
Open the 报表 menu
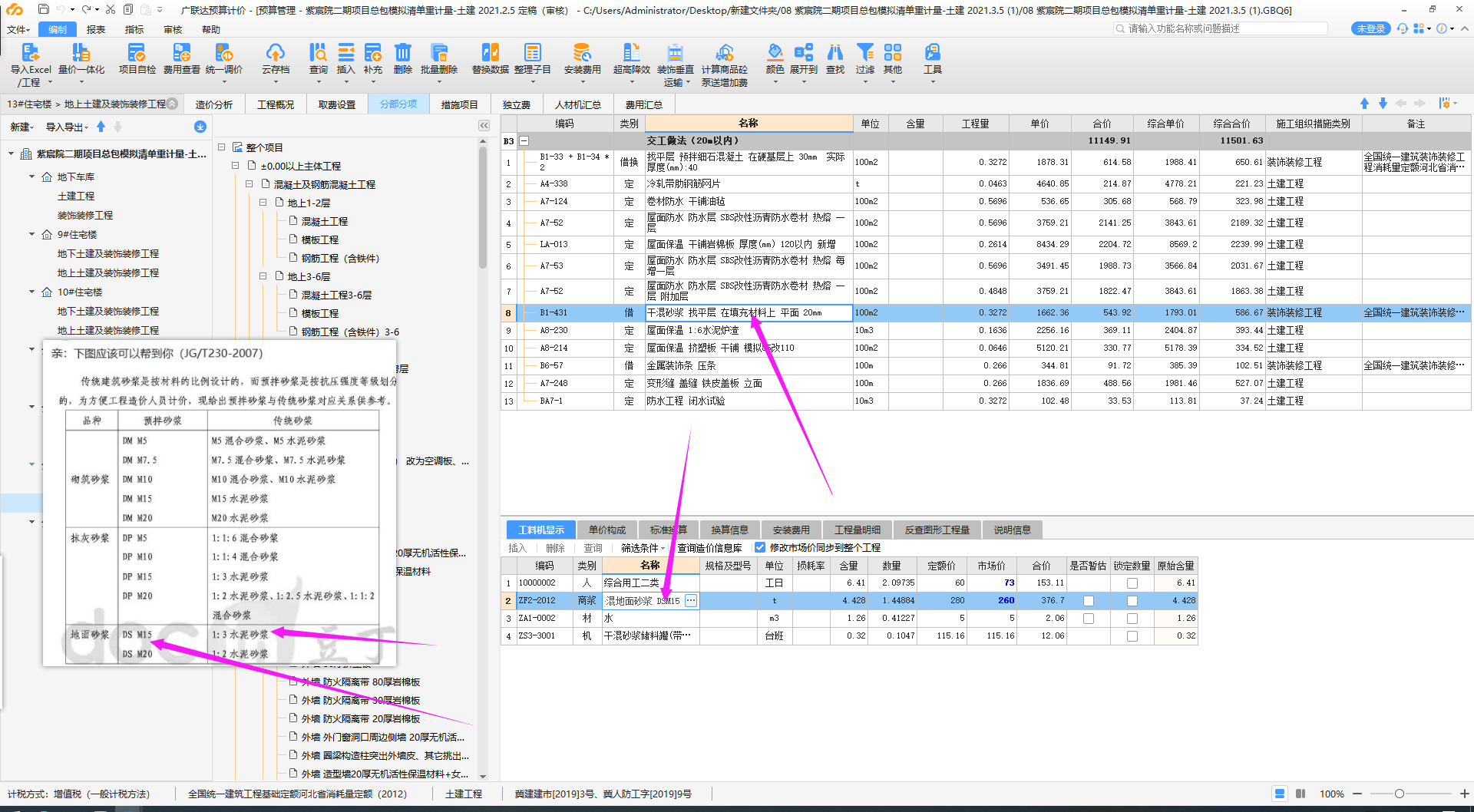tap(96, 29)
